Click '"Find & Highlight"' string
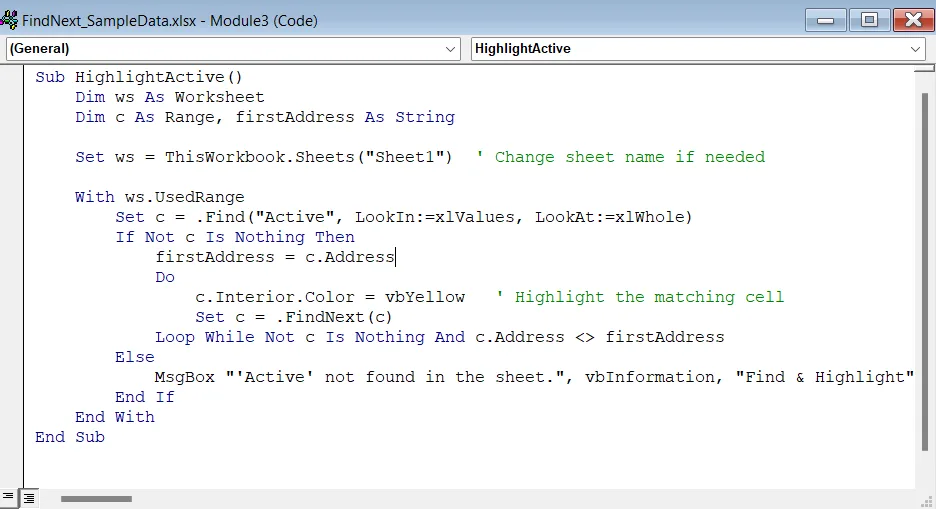Image resolution: width=936 pixels, height=509 pixels. tap(824, 377)
